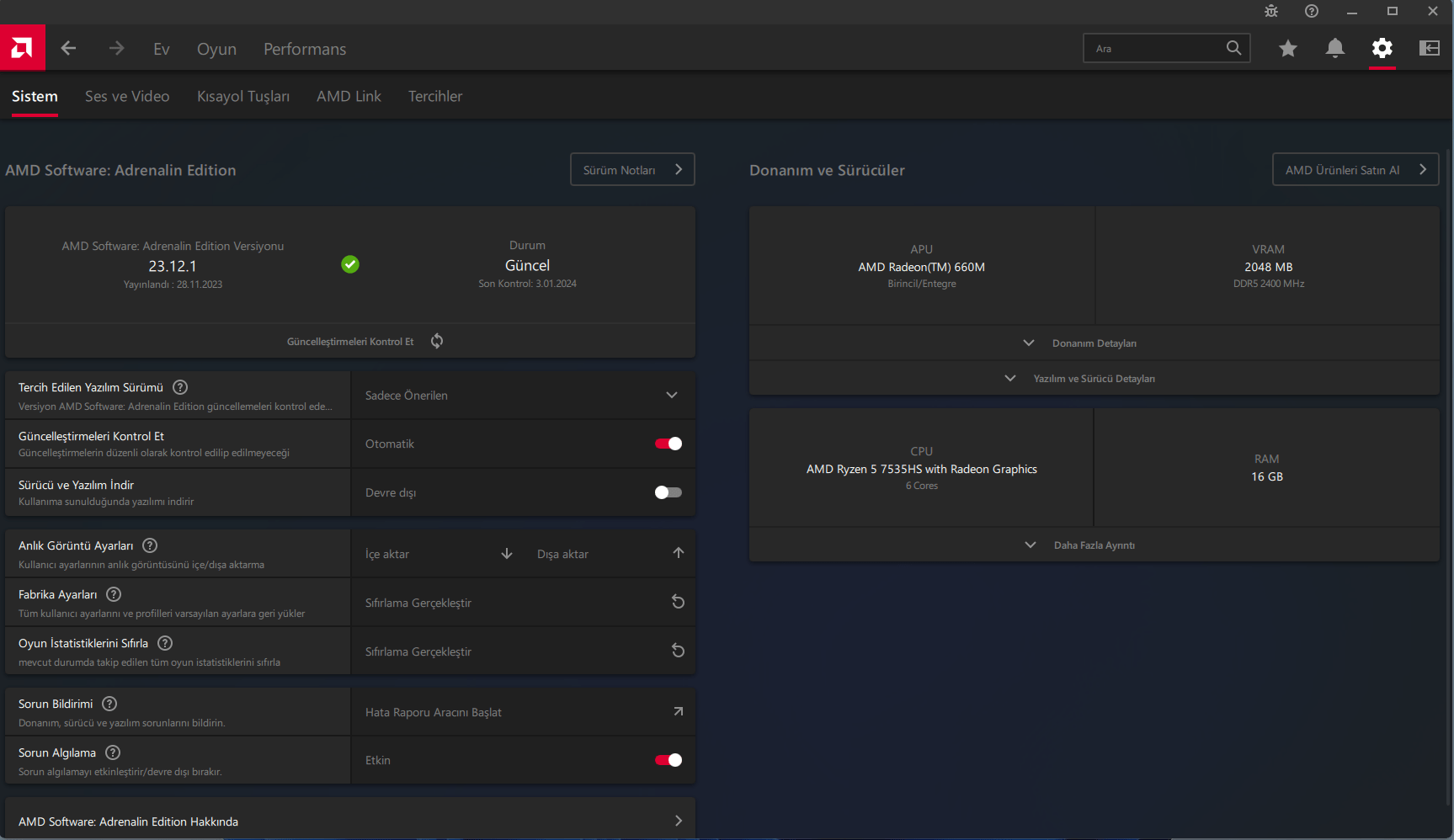The width and height of the screenshot is (1454, 840).
Task: Enable Sürücü ve Yazılım İndir toggle
Action: point(668,492)
